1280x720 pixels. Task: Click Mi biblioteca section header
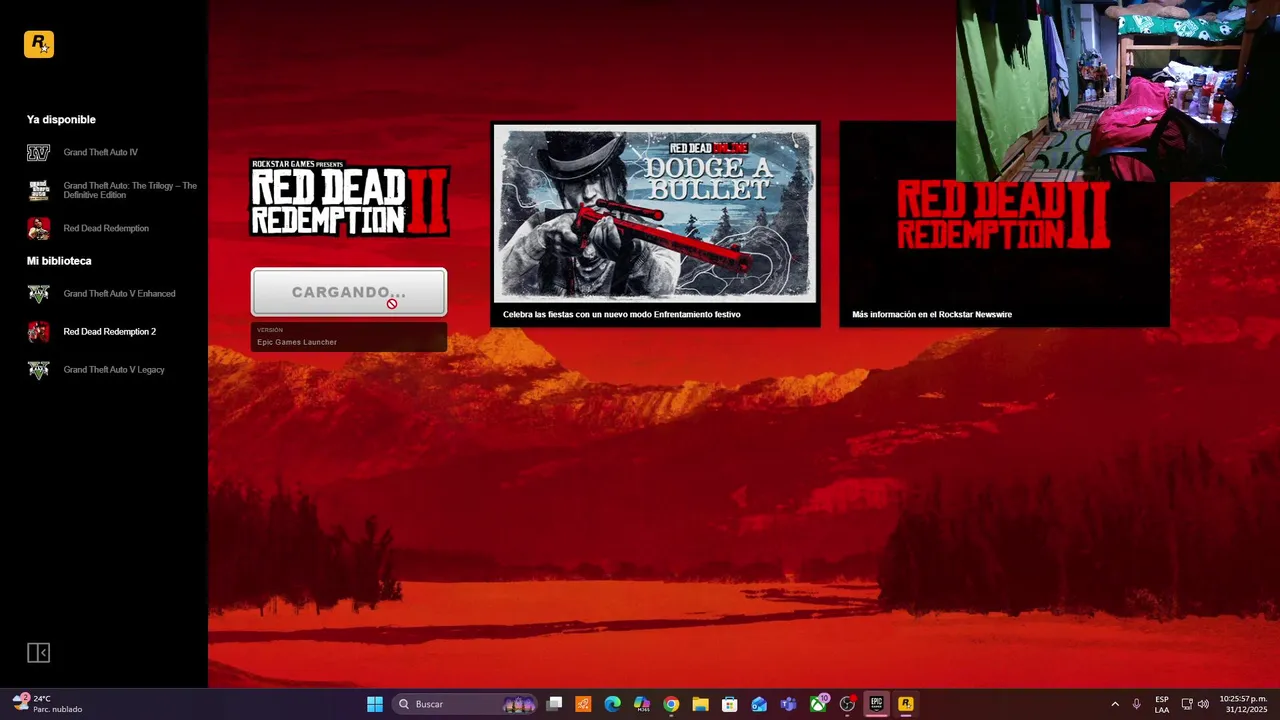(x=59, y=261)
